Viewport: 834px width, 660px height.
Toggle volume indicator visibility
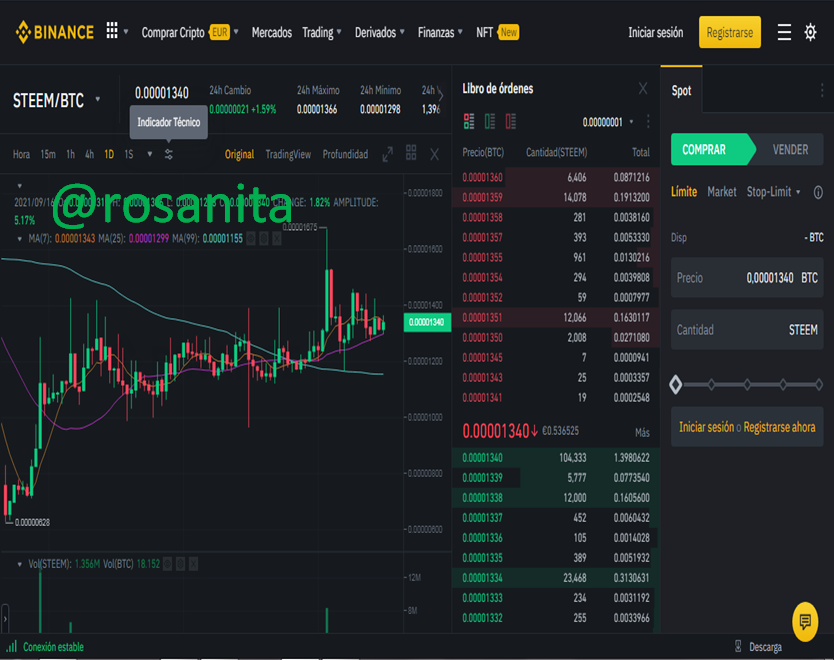pos(168,564)
